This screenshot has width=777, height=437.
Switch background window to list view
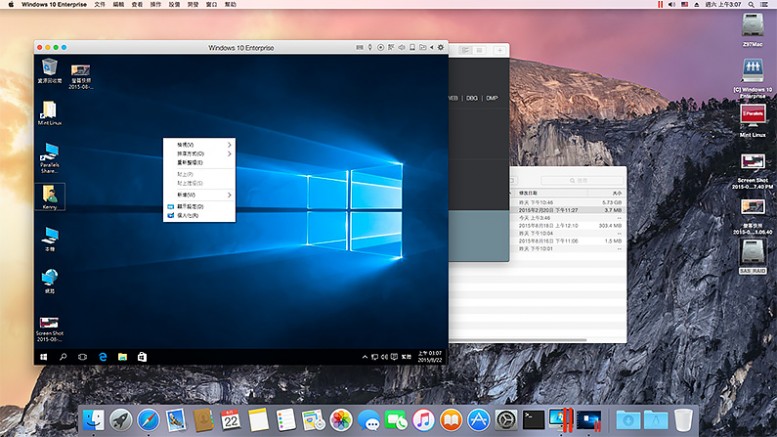(x=465, y=51)
